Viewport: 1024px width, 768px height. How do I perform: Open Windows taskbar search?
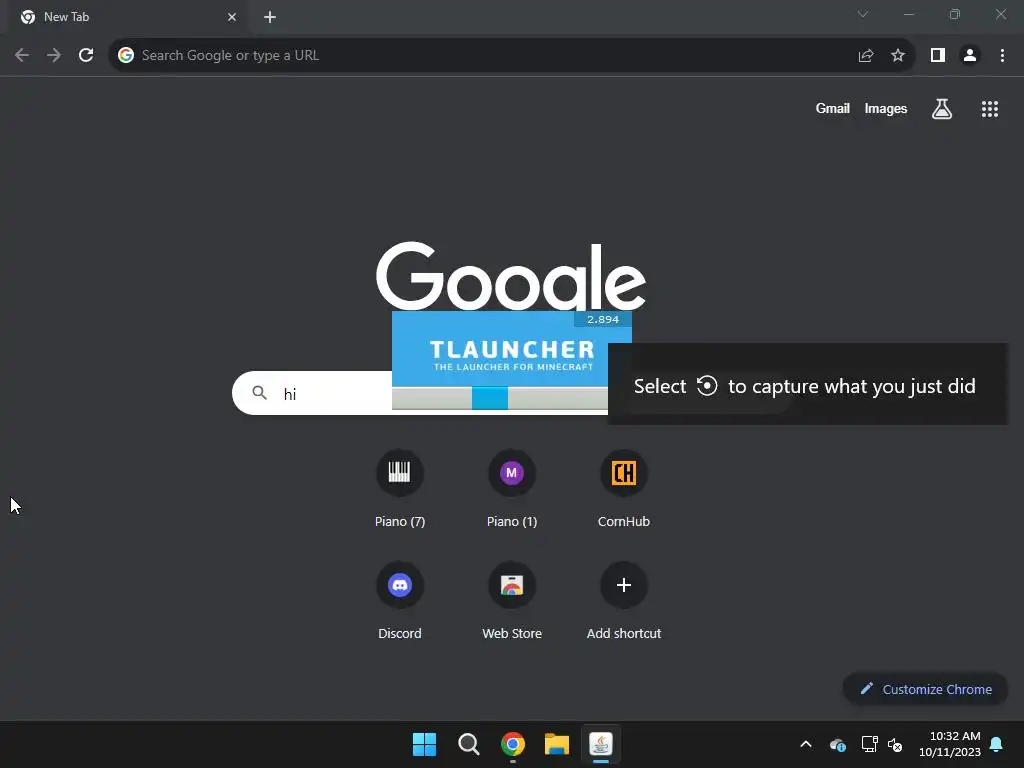(x=469, y=744)
